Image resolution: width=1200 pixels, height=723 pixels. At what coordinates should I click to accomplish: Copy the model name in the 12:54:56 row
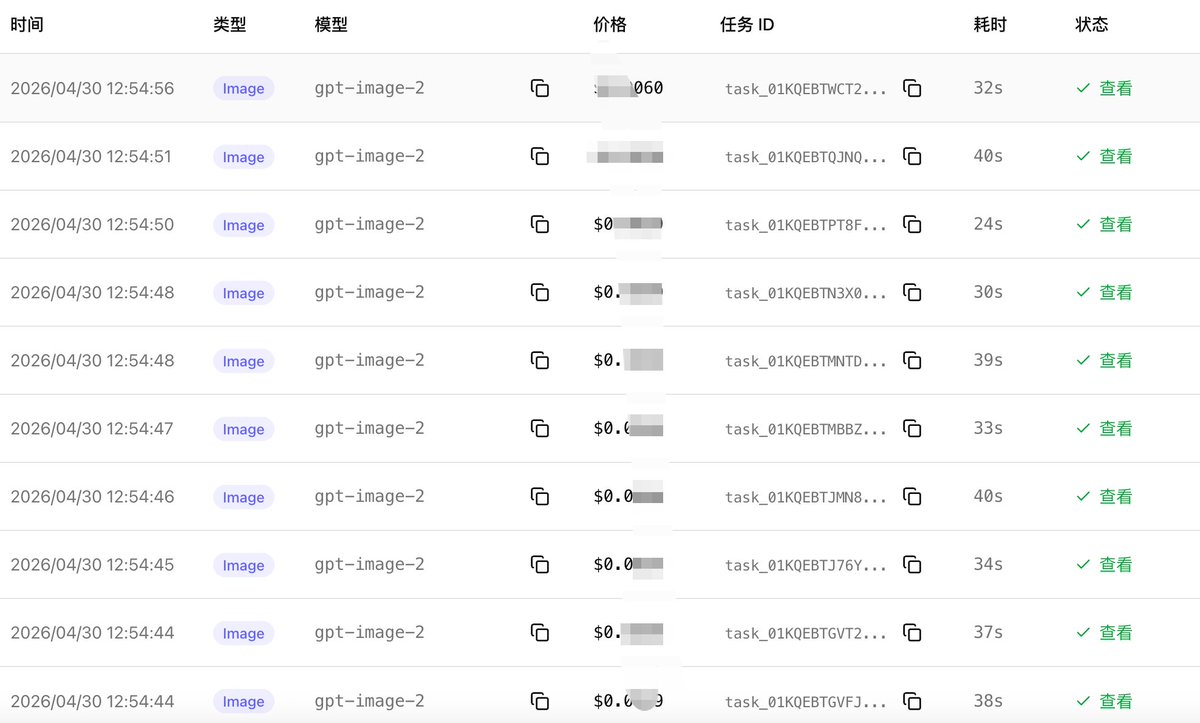(540, 88)
